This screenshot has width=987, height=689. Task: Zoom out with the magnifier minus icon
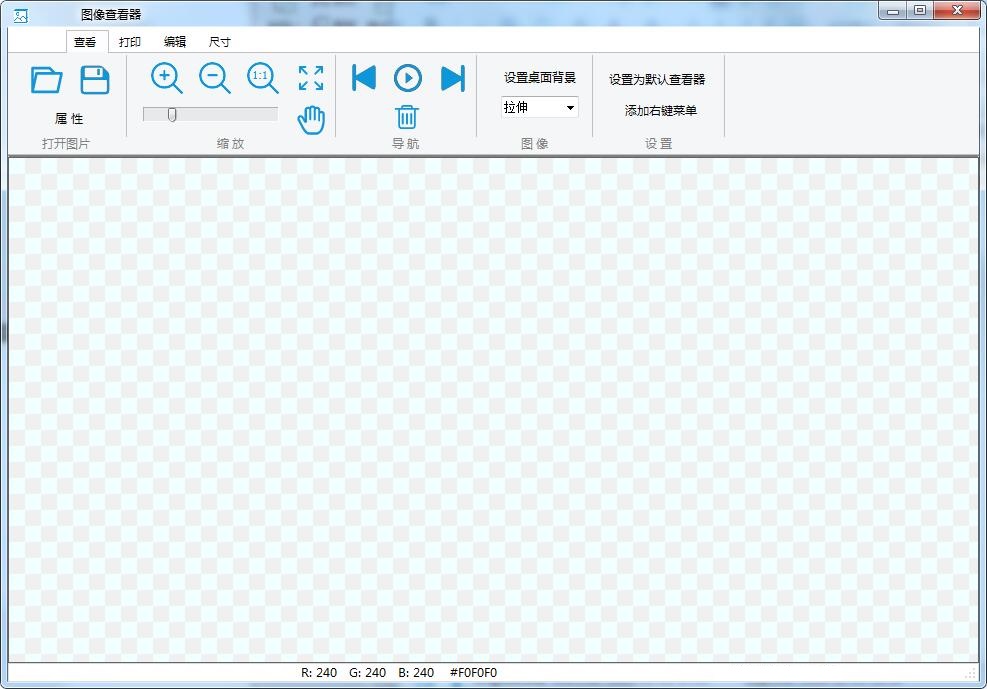(214, 78)
